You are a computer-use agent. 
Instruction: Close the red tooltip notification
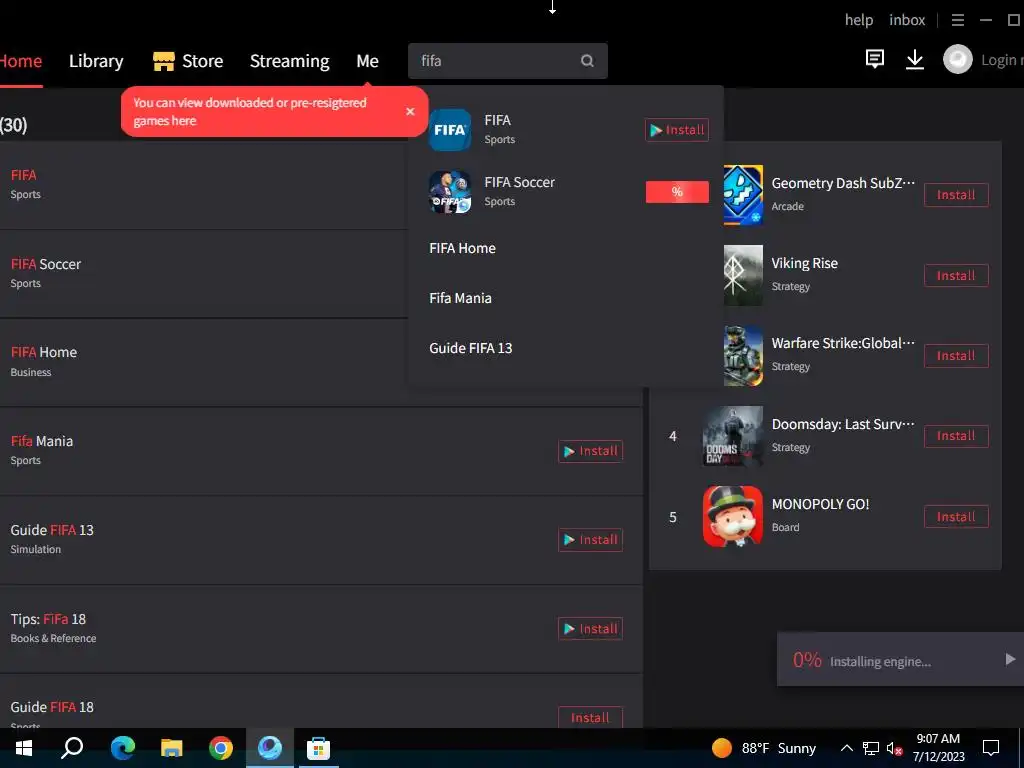[x=410, y=112]
